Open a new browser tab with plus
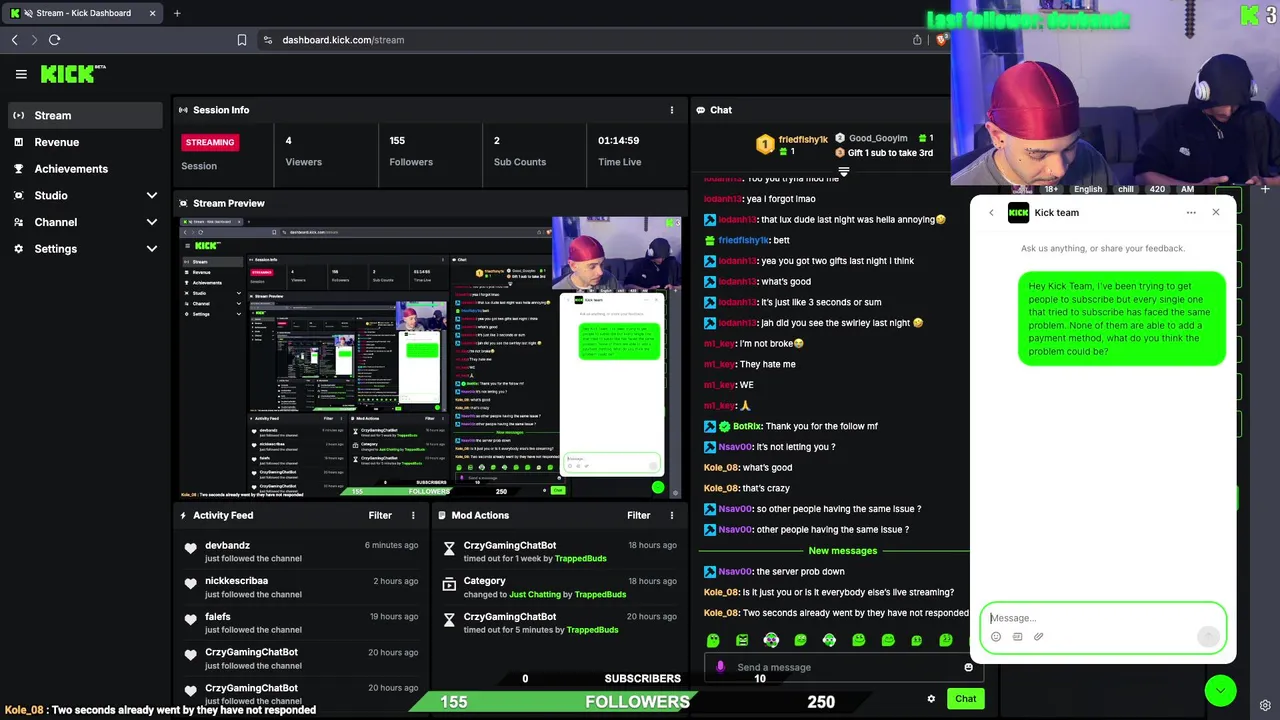 pos(177,13)
